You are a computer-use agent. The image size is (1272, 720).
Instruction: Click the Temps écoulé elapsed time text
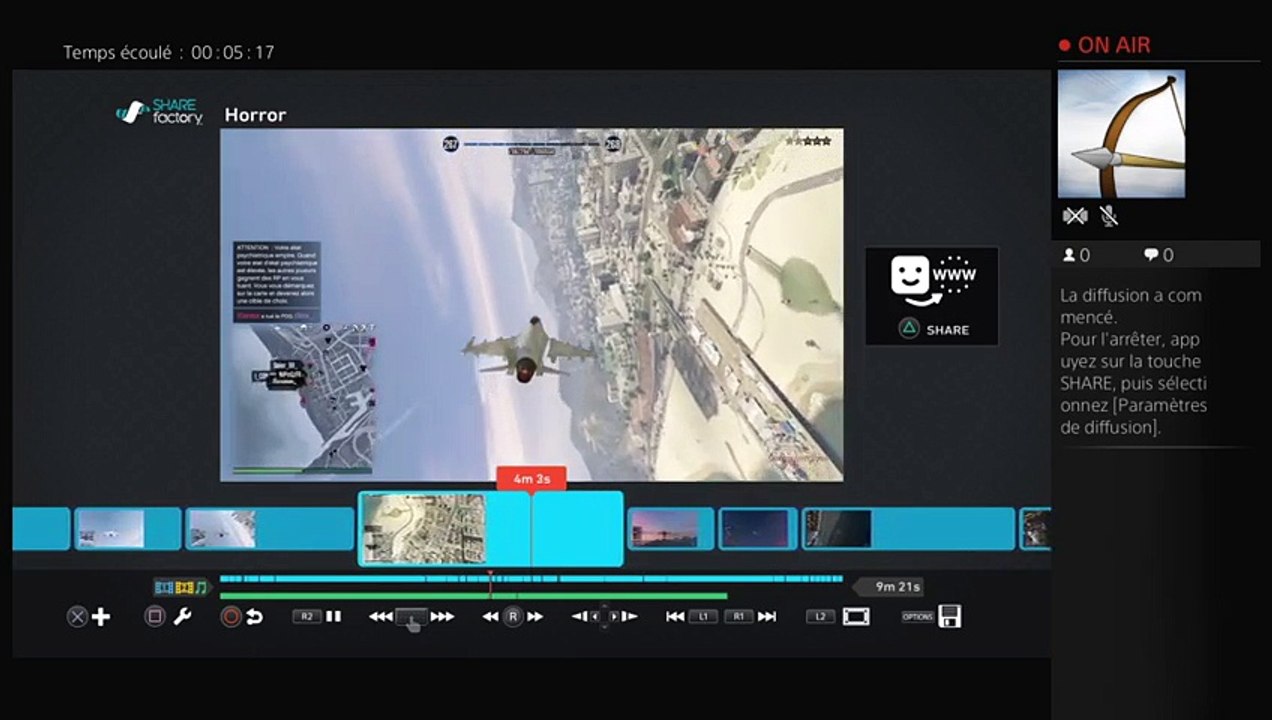pos(168,52)
